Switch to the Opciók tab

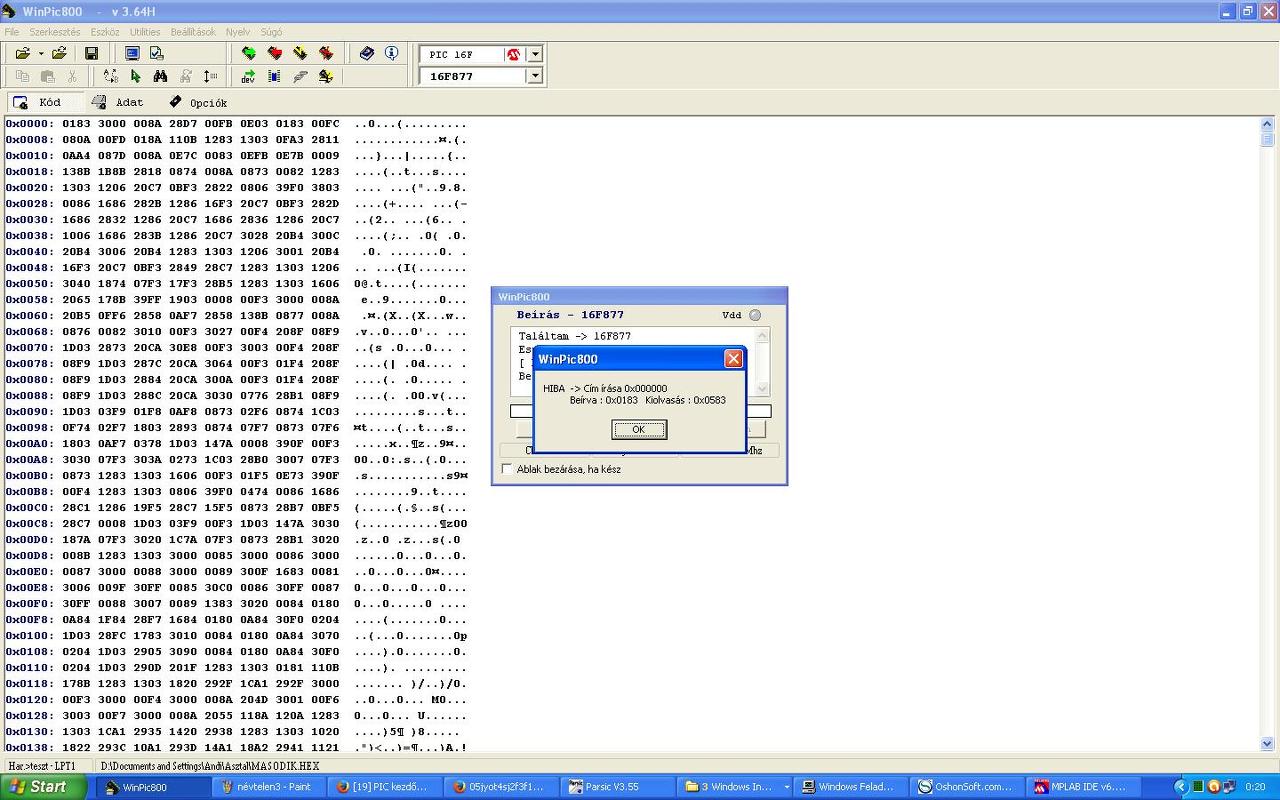coord(198,102)
